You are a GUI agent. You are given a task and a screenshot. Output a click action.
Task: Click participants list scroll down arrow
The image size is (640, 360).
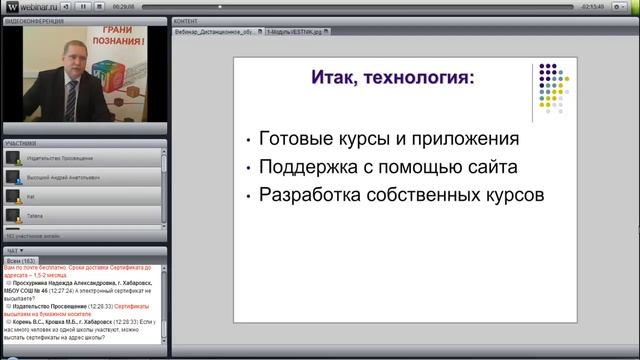click(x=164, y=227)
